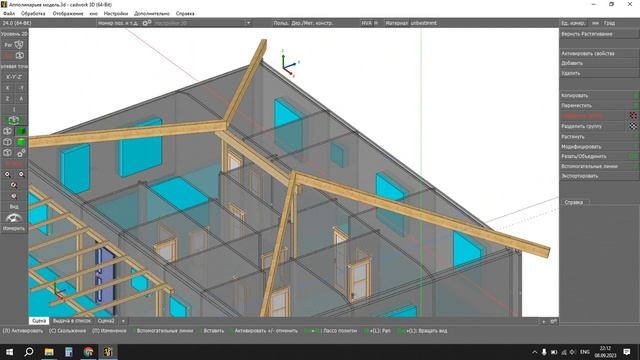Click the wireframe cube with gears icon
This screenshot has height=360, width=640.
coord(21,153)
